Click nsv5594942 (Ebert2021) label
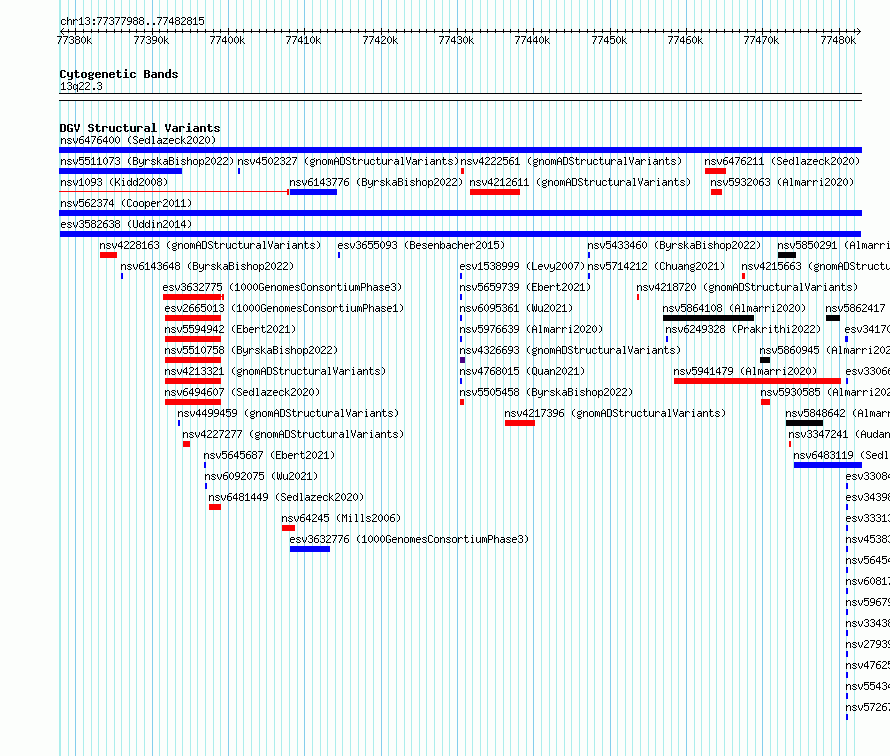The width and height of the screenshot is (890, 756). point(230,329)
